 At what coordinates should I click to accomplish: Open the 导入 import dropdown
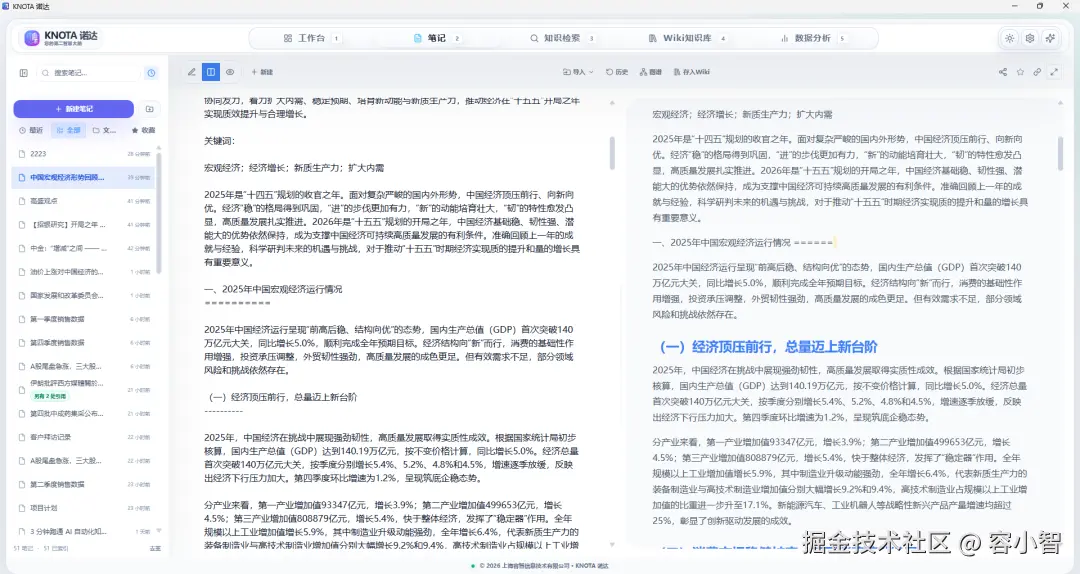tap(578, 72)
